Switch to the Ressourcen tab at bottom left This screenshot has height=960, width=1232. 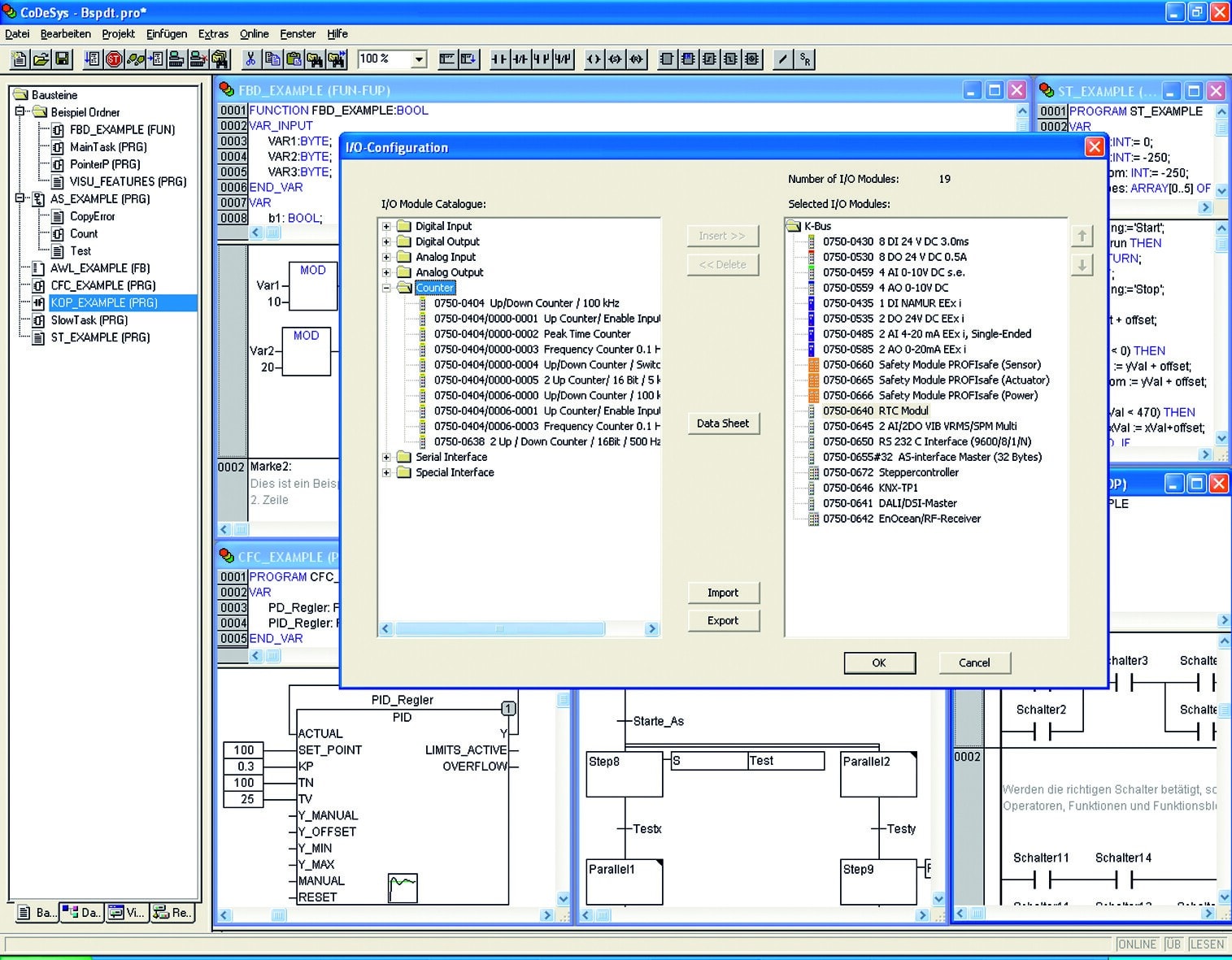[x=172, y=913]
